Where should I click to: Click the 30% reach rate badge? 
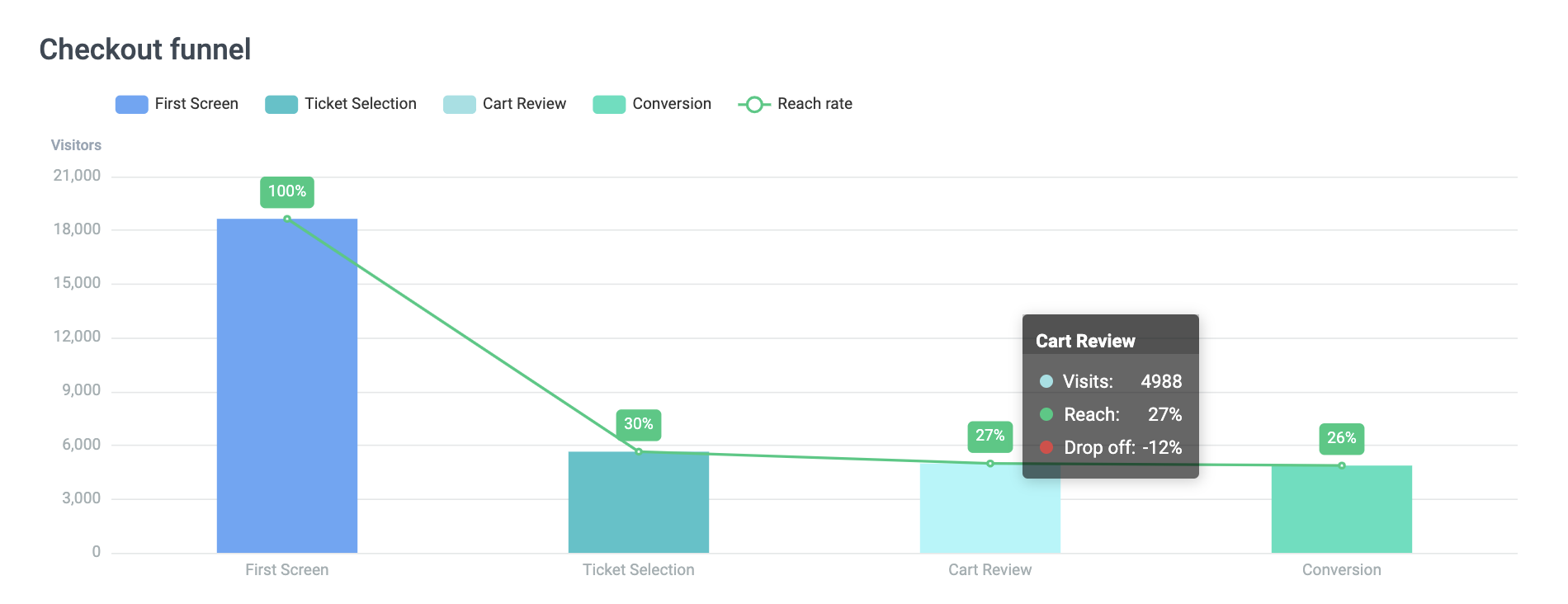pyautogui.click(x=639, y=424)
